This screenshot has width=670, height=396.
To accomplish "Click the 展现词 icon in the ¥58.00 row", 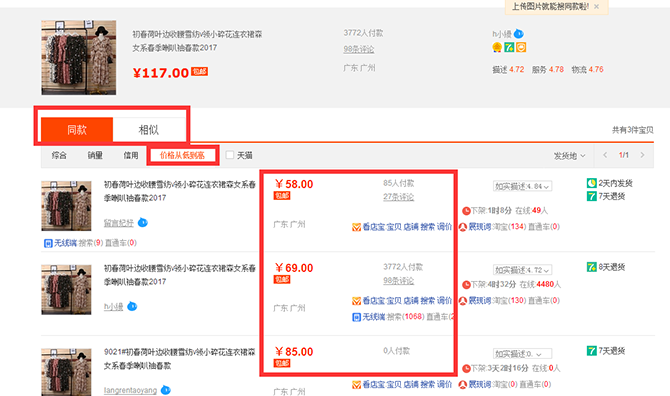I will [x=463, y=227].
